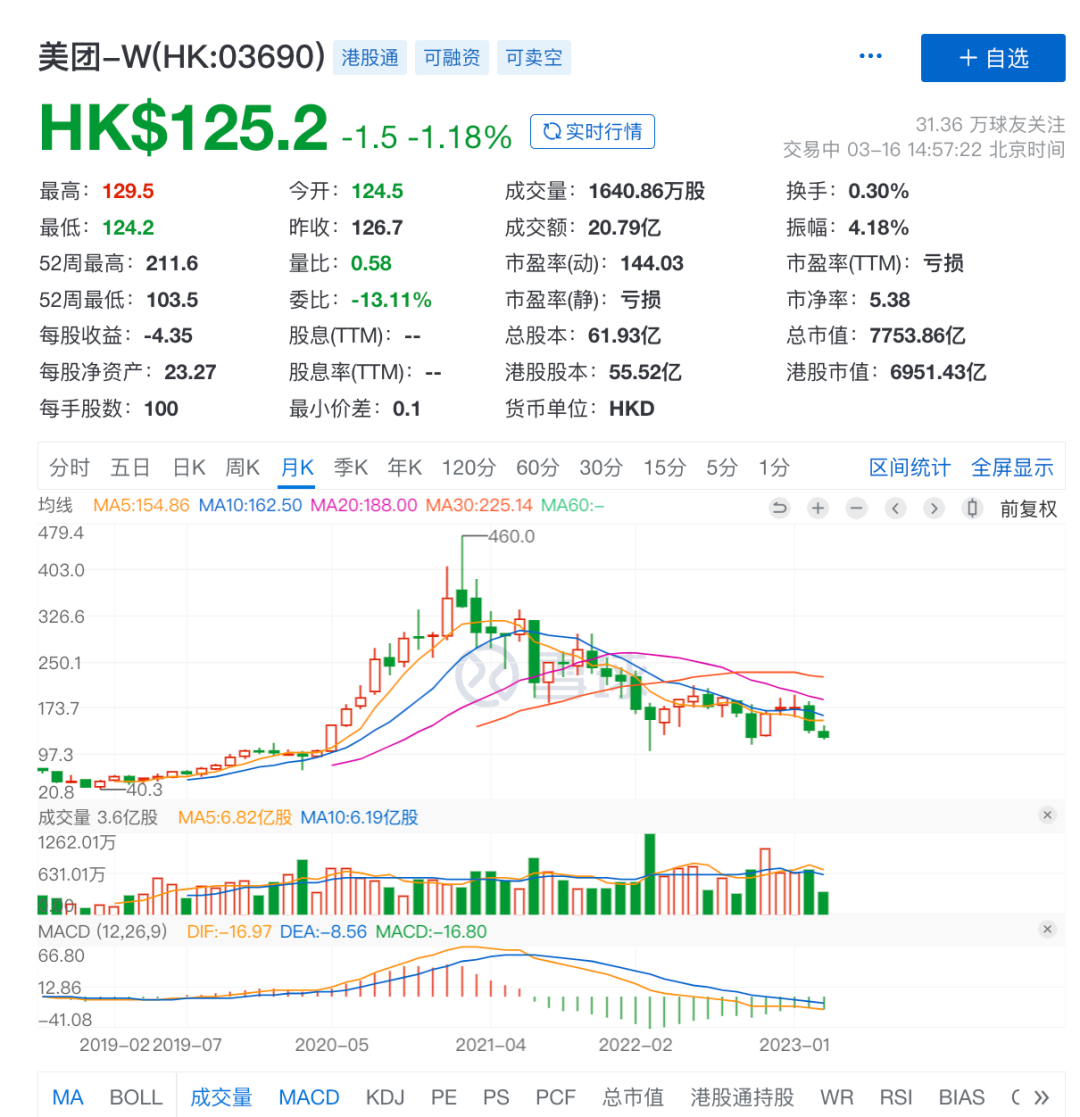Open the 前复权 adjustment dropdown
This screenshot has width=1080, height=1117.
(1028, 509)
